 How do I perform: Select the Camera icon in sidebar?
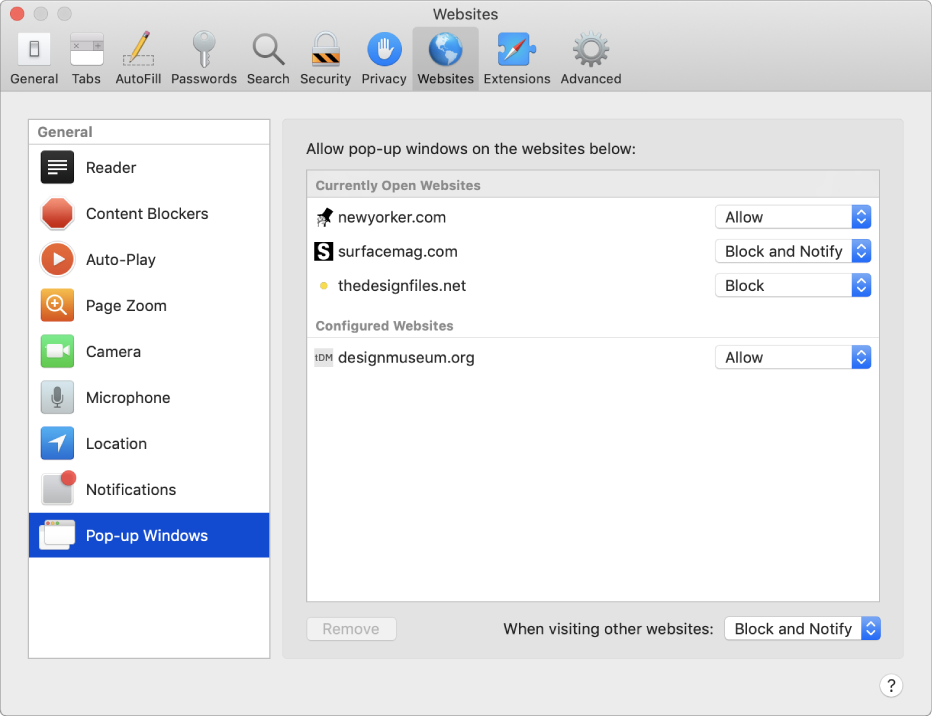57,351
